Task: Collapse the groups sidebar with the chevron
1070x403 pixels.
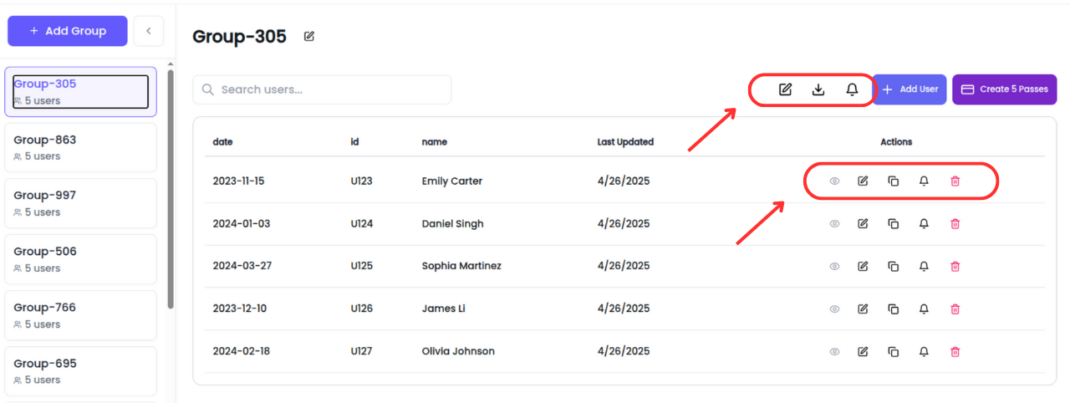Action: coord(149,31)
